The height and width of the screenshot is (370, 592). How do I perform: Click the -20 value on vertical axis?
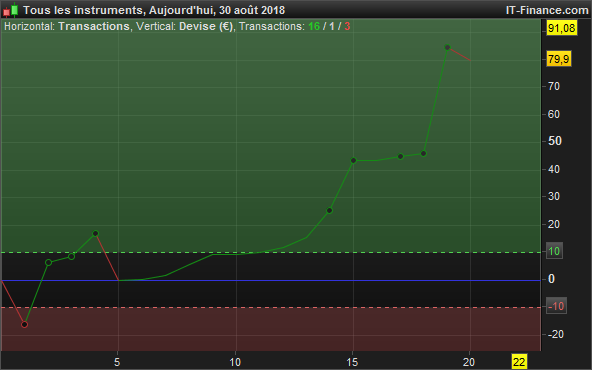(556, 334)
